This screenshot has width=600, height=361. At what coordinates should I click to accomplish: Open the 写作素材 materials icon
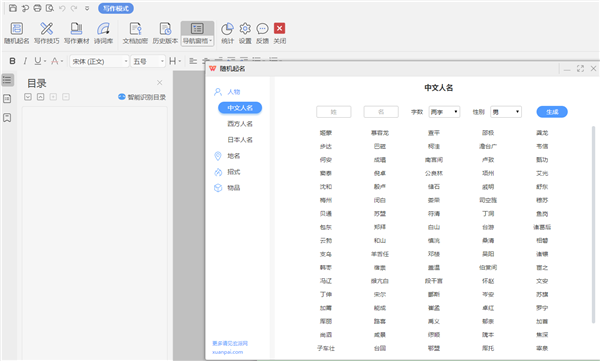tap(76, 33)
